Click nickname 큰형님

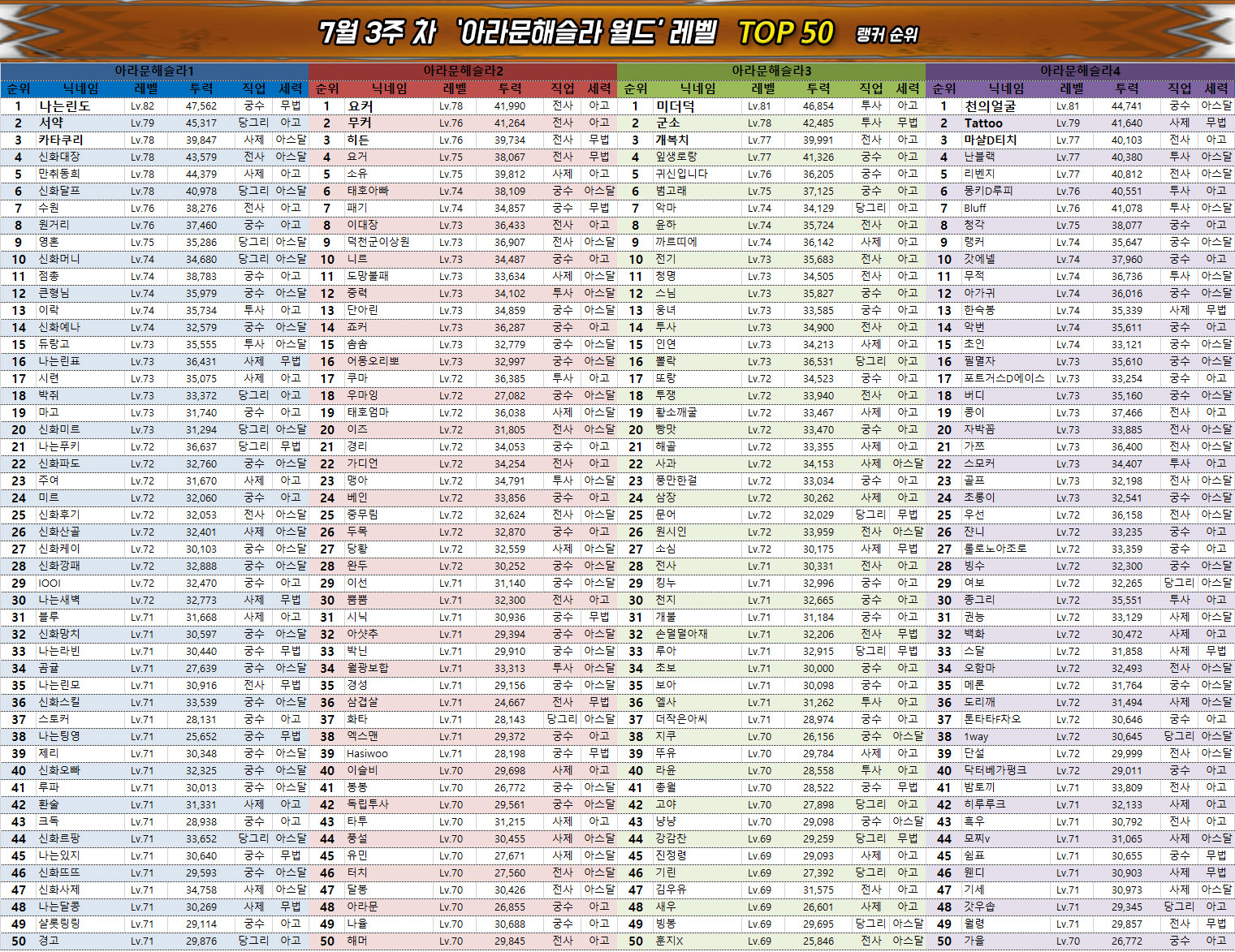(x=54, y=293)
